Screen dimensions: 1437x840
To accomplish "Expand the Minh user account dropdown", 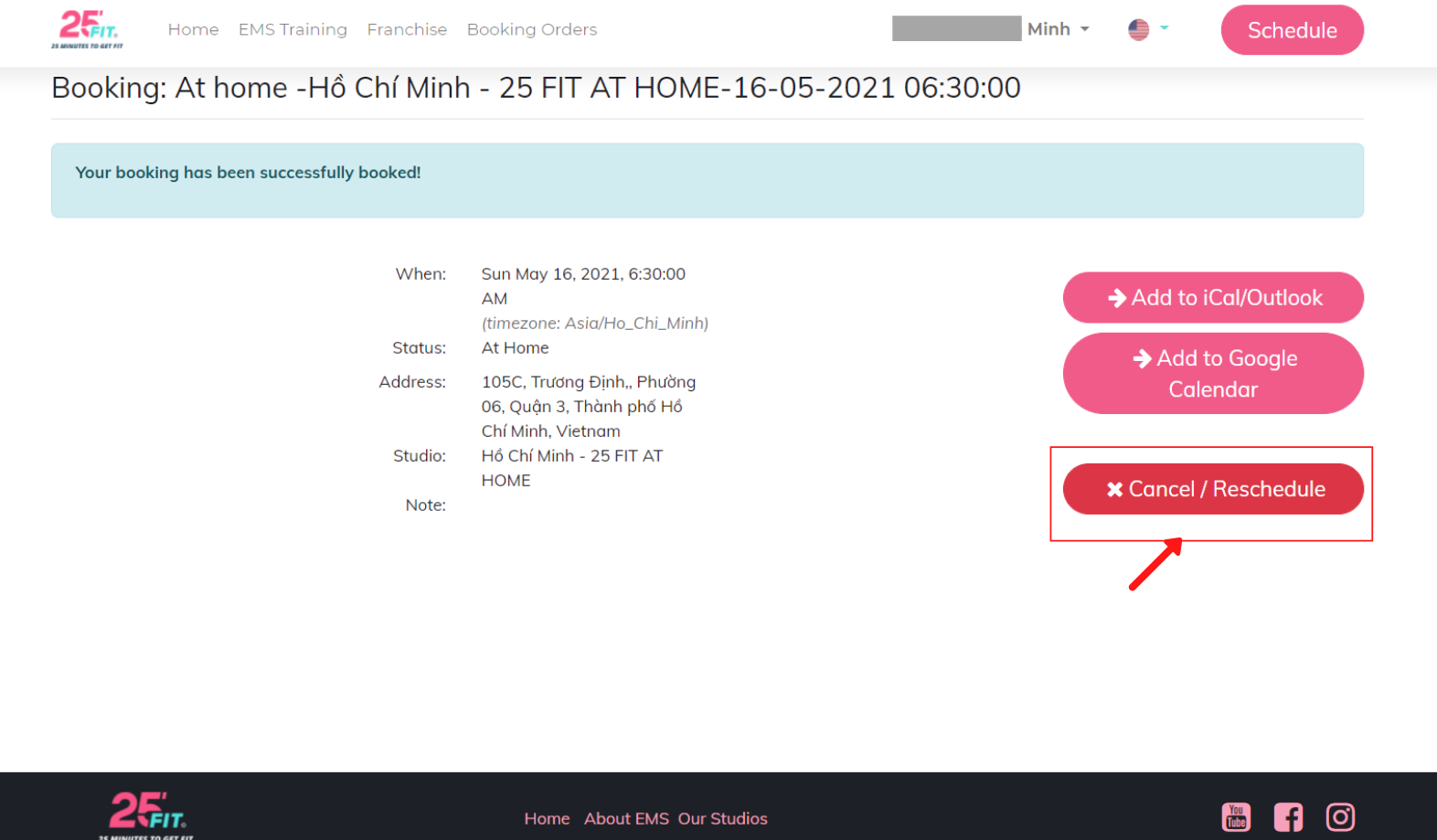I will coord(1059,29).
